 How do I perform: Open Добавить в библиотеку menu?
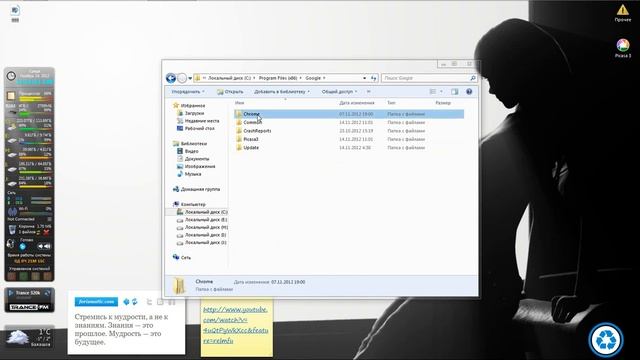[282, 92]
